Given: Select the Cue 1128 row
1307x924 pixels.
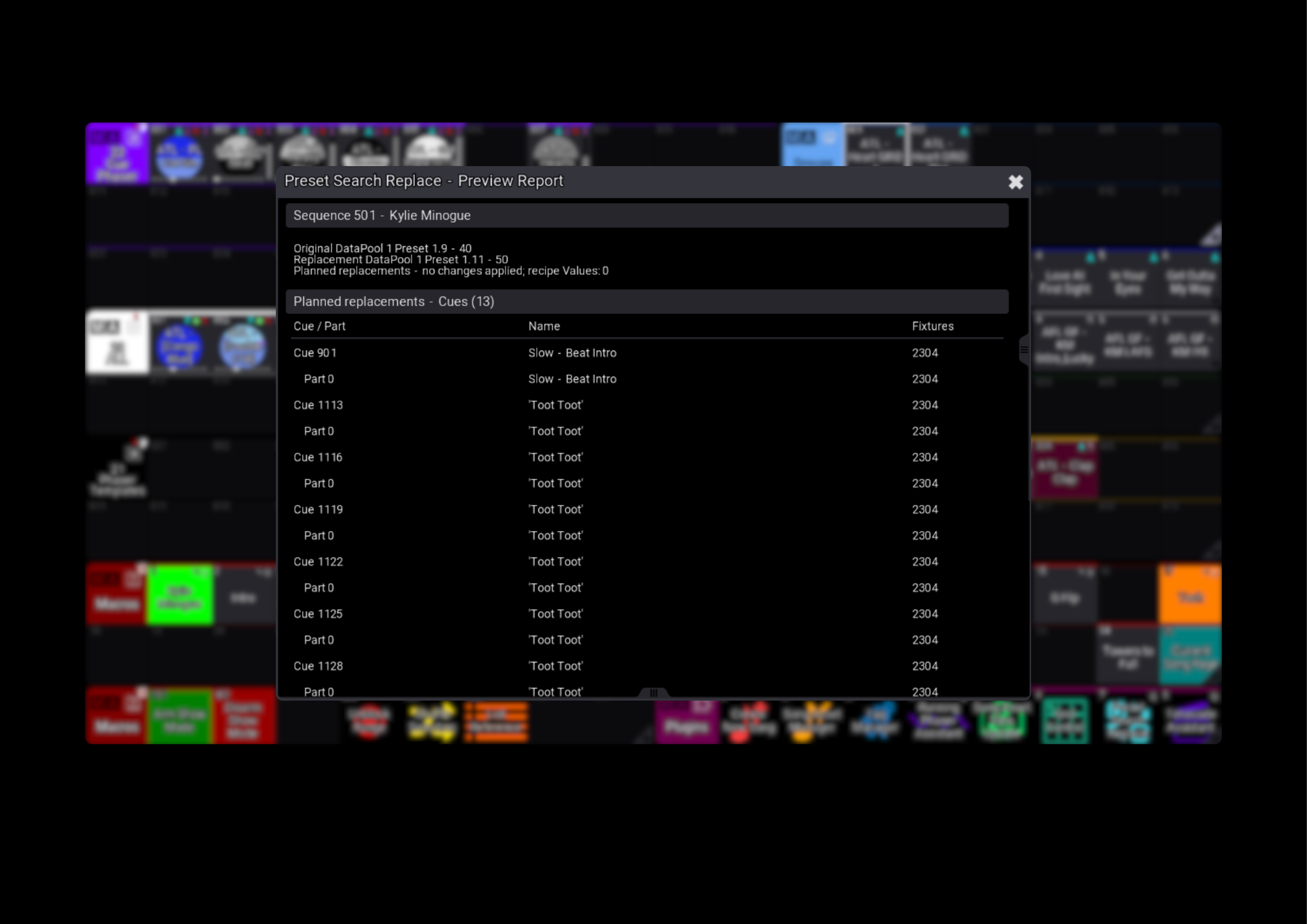Looking at the screenshot, I should click(647, 666).
